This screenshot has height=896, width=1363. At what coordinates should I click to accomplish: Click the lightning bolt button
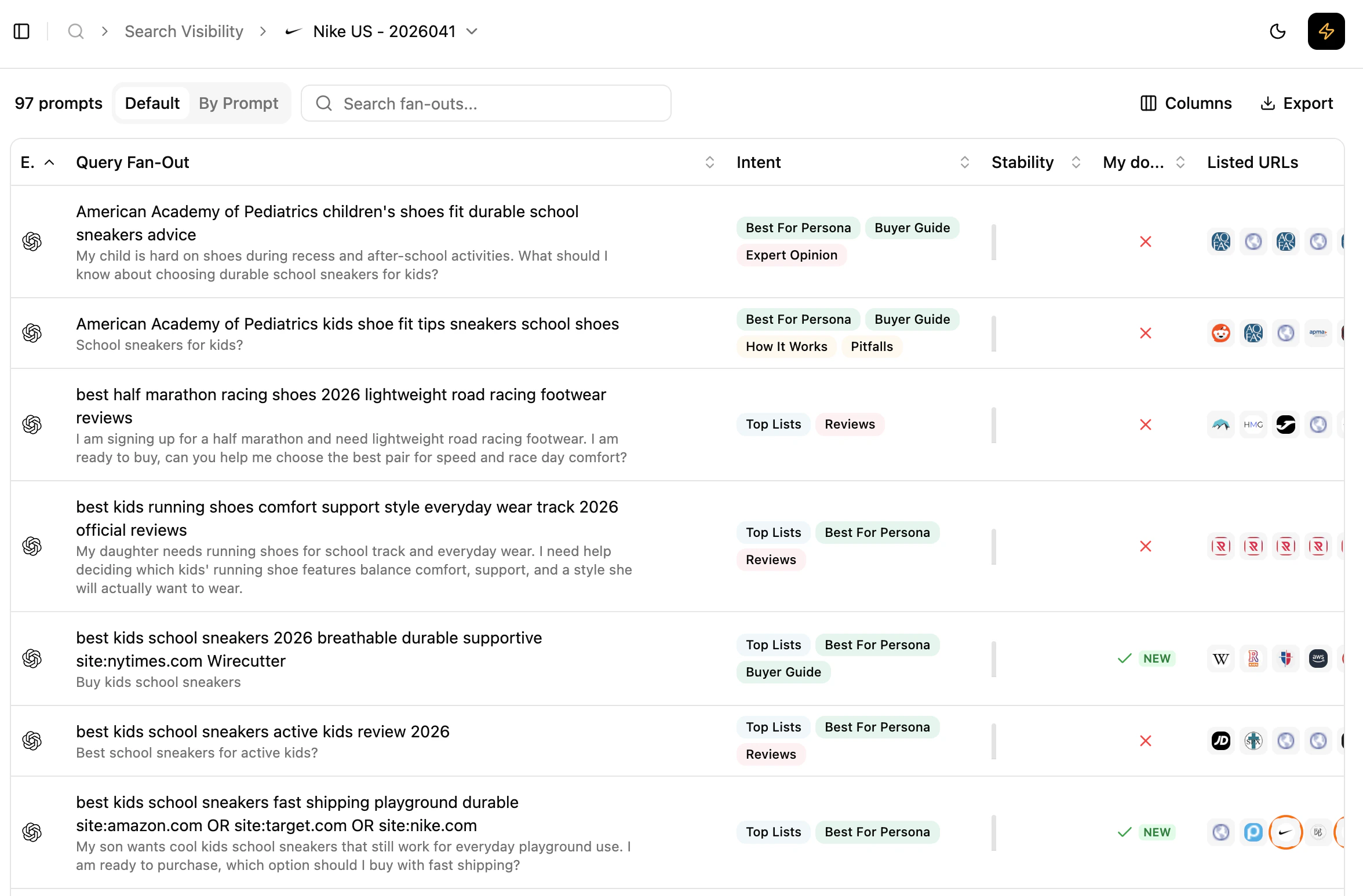click(x=1326, y=31)
